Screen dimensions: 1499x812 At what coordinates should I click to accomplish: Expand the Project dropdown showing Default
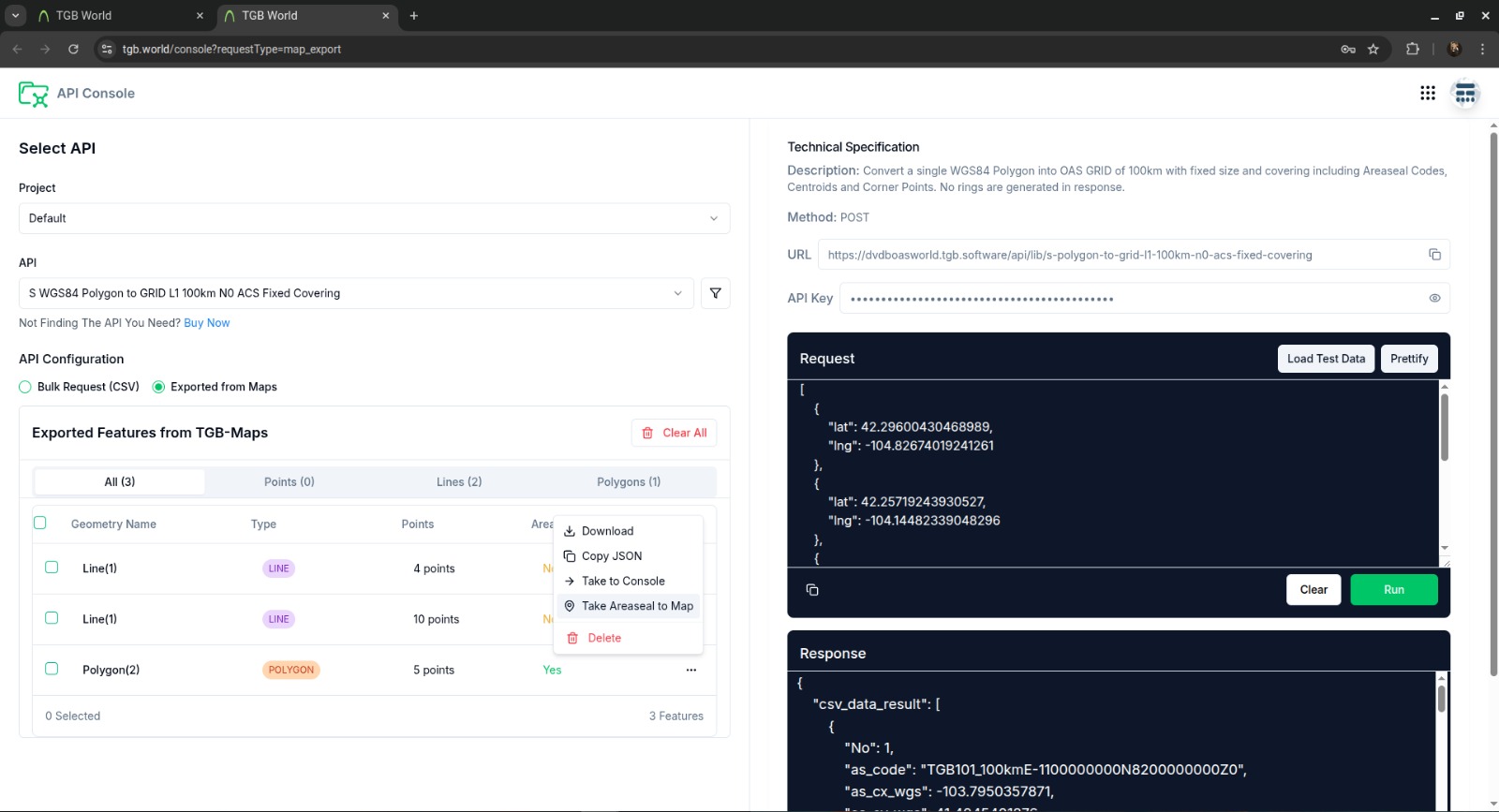(x=374, y=218)
